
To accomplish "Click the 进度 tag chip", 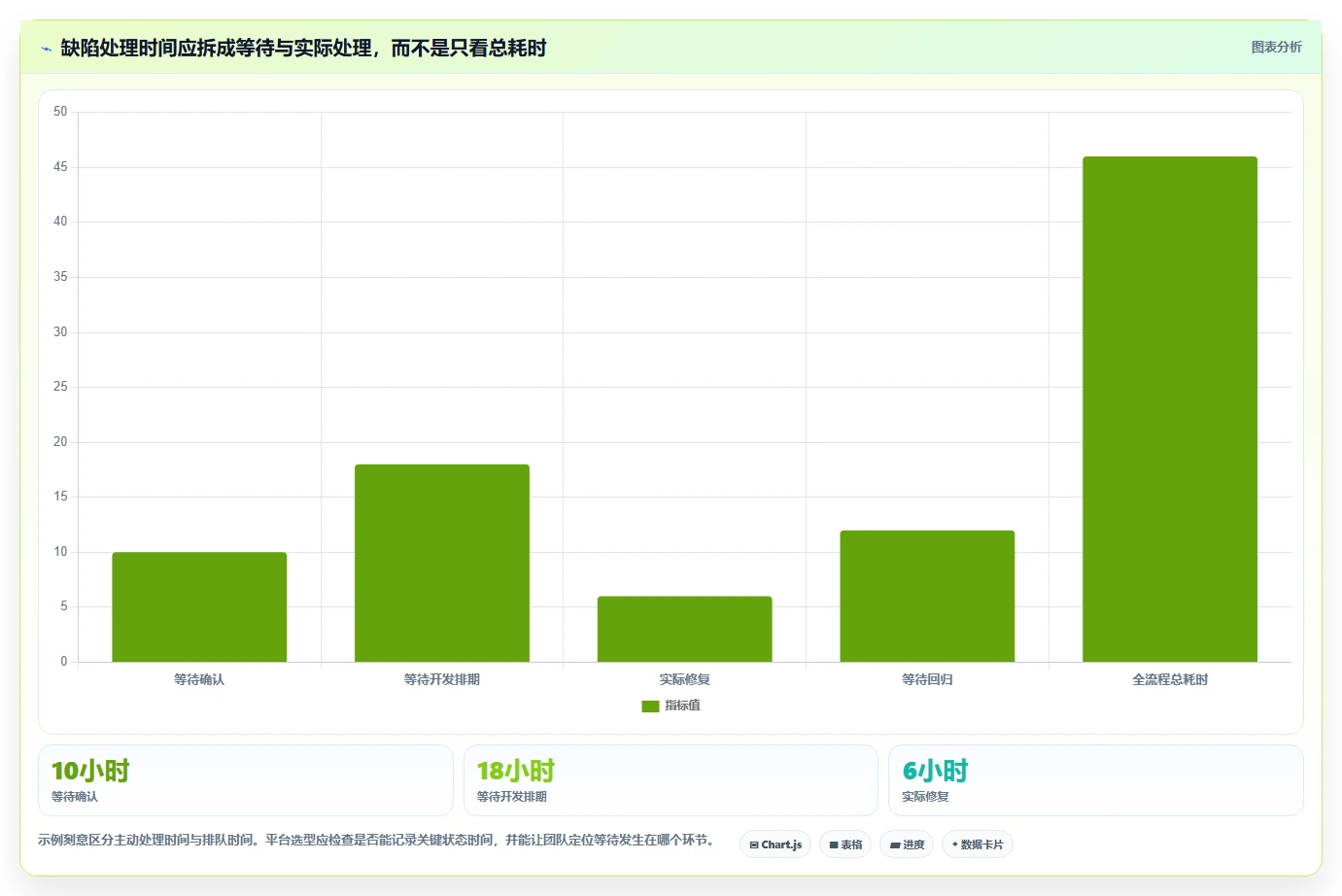I will point(907,844).
